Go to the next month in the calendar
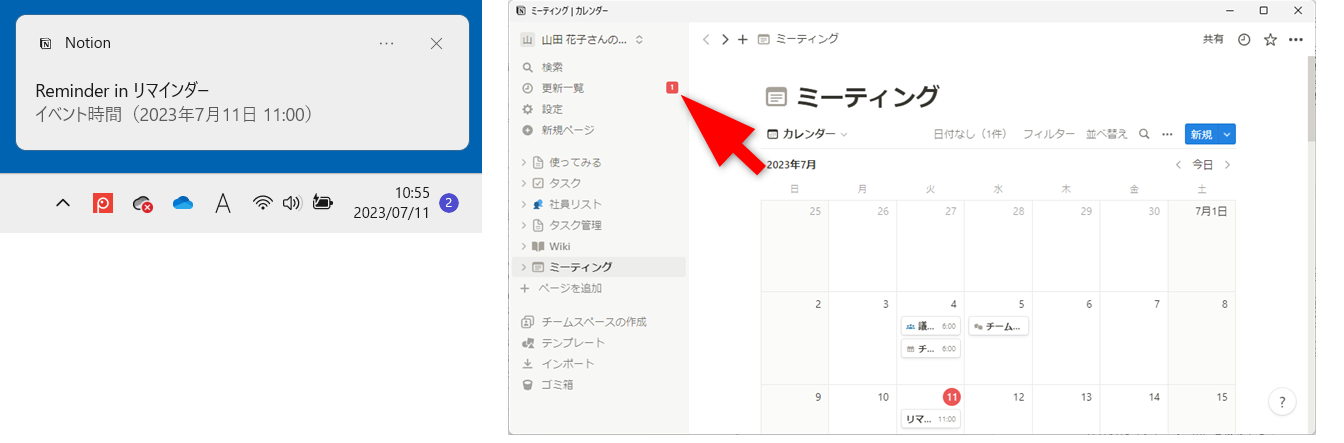 (x=1227, y=165)
